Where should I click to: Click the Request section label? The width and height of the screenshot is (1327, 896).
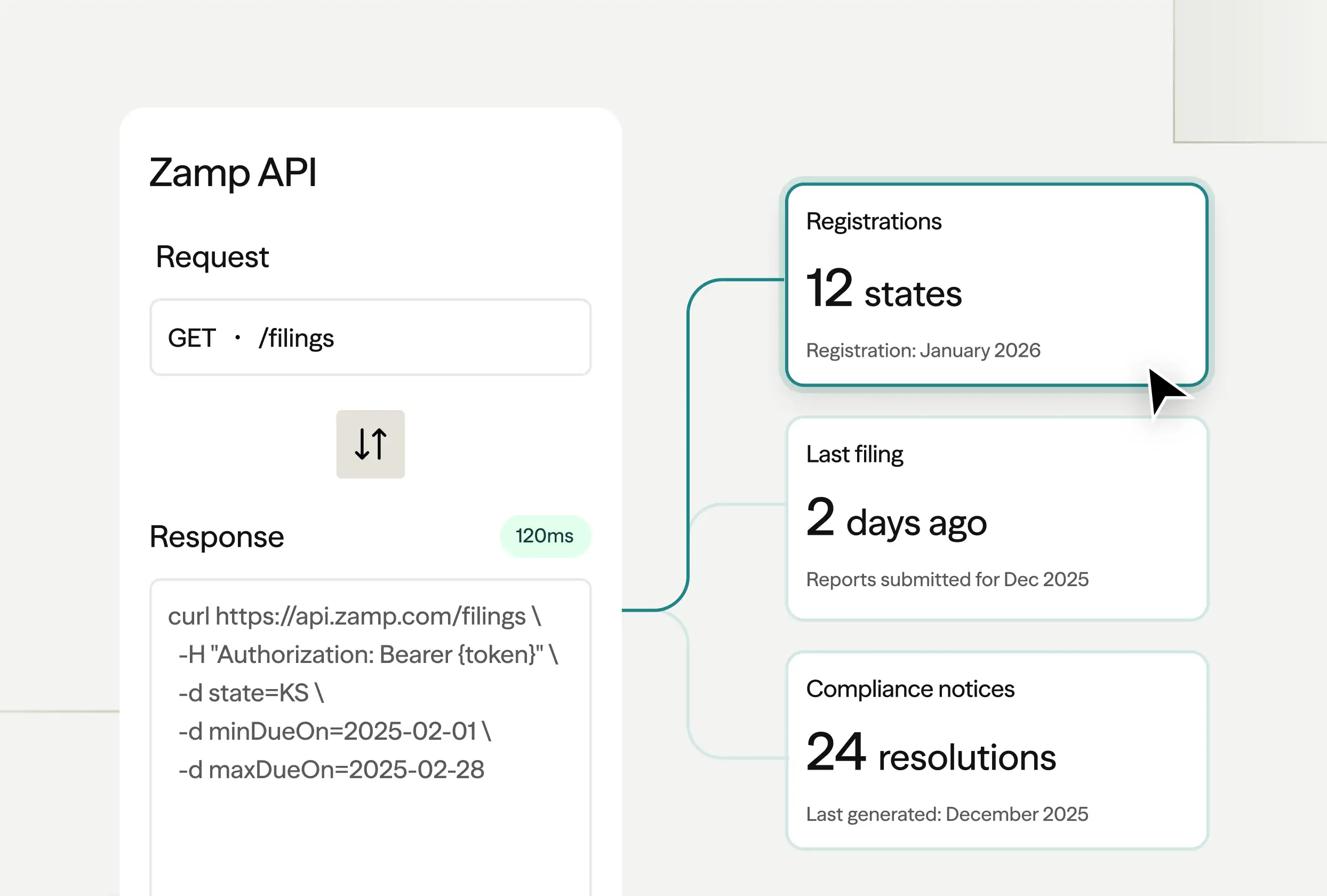(212, 257)
